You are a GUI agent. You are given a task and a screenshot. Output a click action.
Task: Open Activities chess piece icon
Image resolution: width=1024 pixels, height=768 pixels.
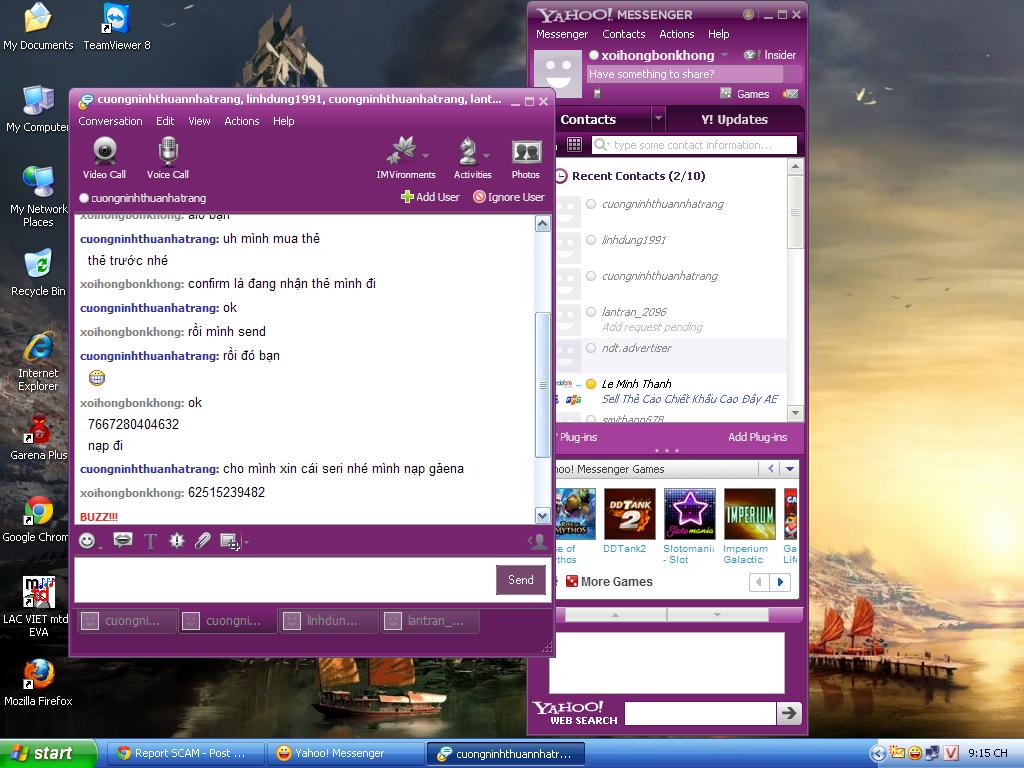(470, 157)
